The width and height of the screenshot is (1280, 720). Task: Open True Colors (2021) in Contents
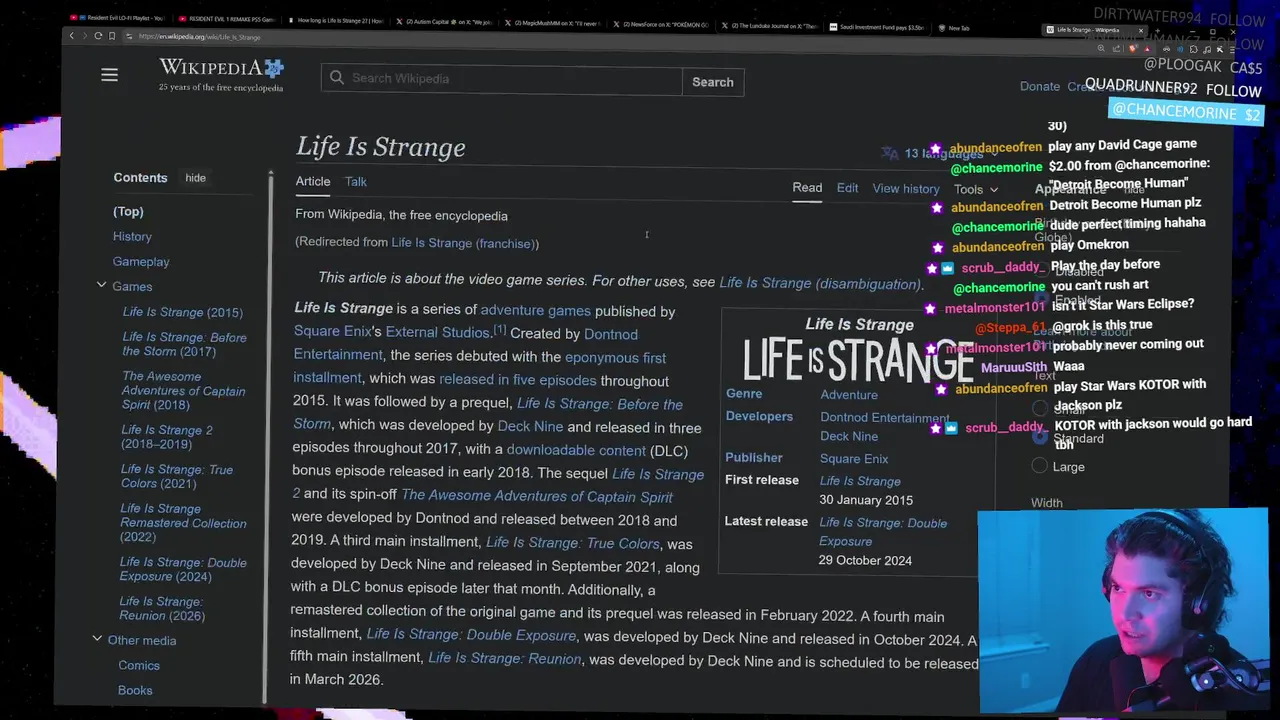point(177,476)
